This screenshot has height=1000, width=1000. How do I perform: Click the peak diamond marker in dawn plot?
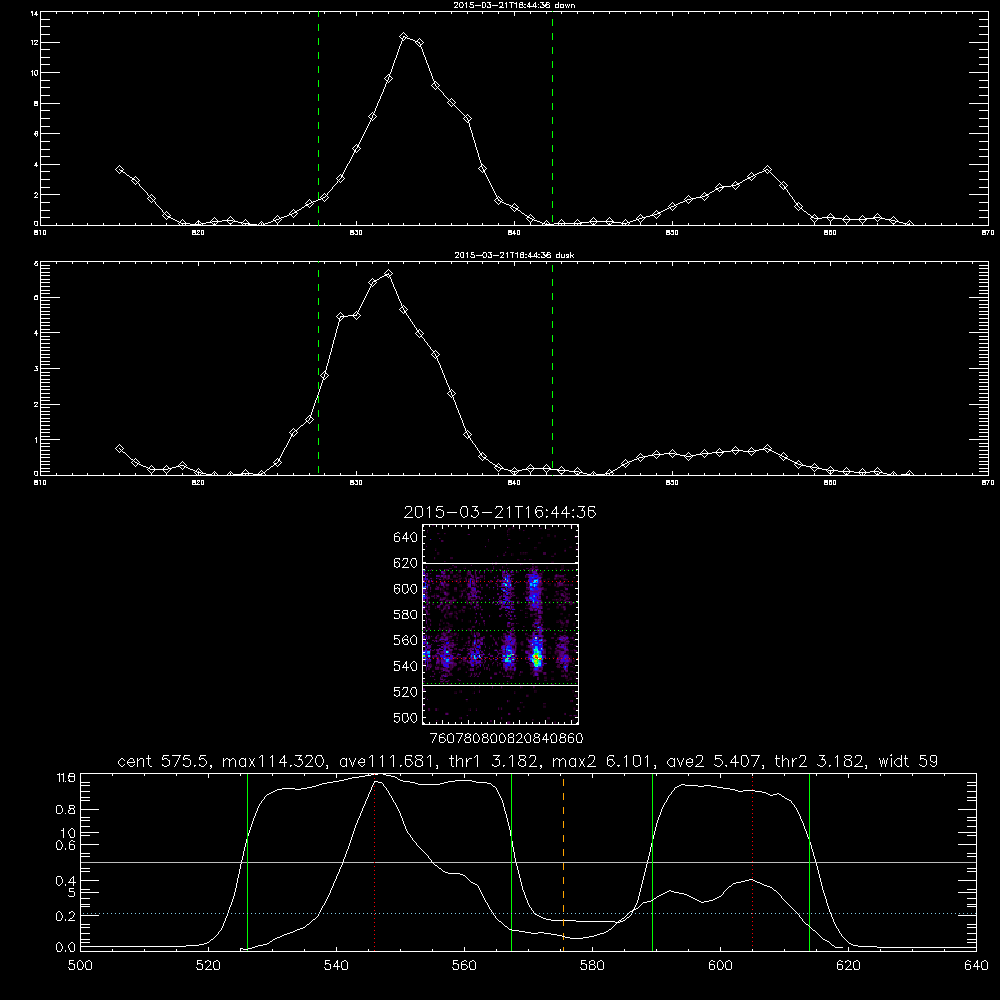[x=404, y=37]
